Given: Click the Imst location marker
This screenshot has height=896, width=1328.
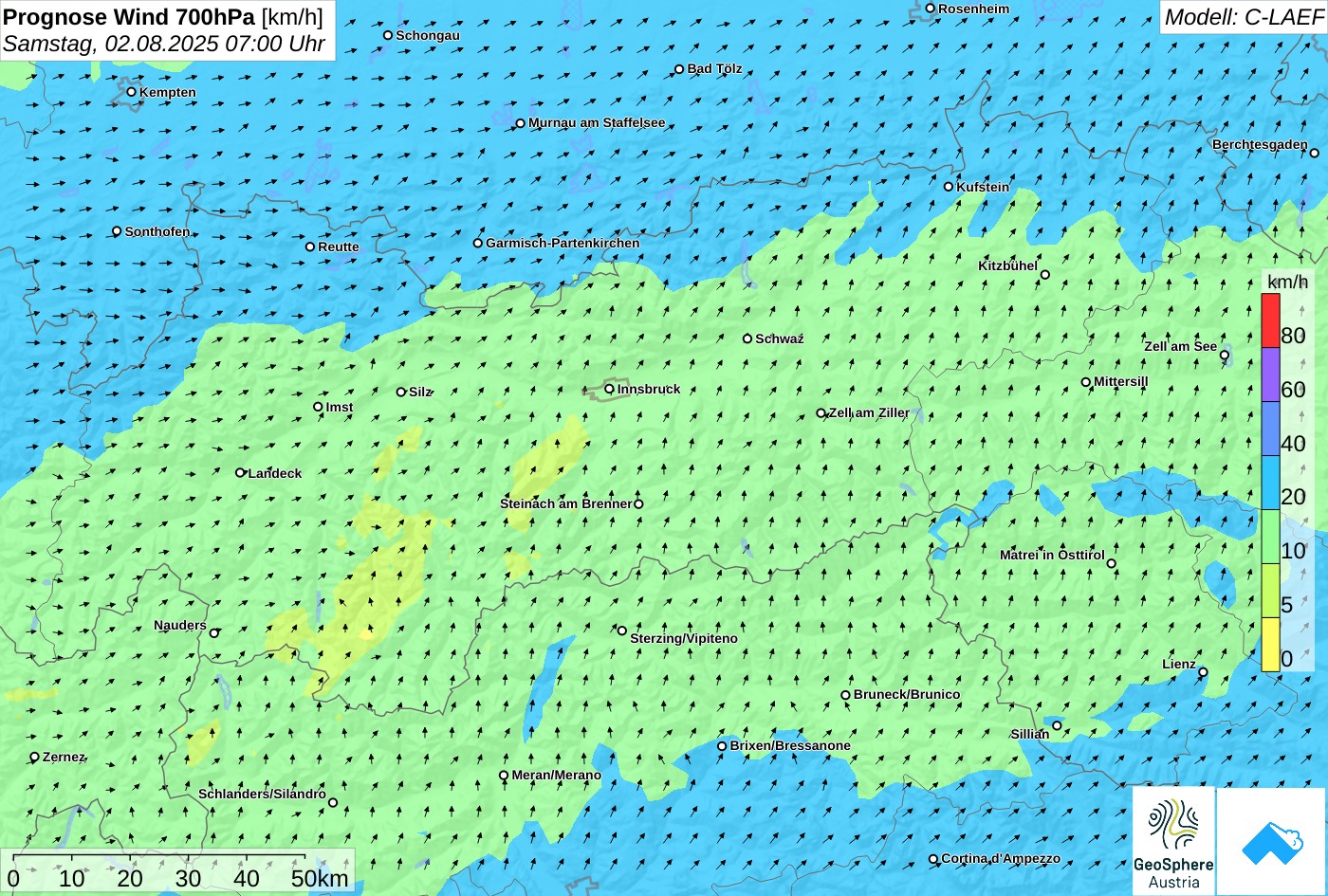Looking at the screenshot, I should pyautogui.click(x=318, y=407).
